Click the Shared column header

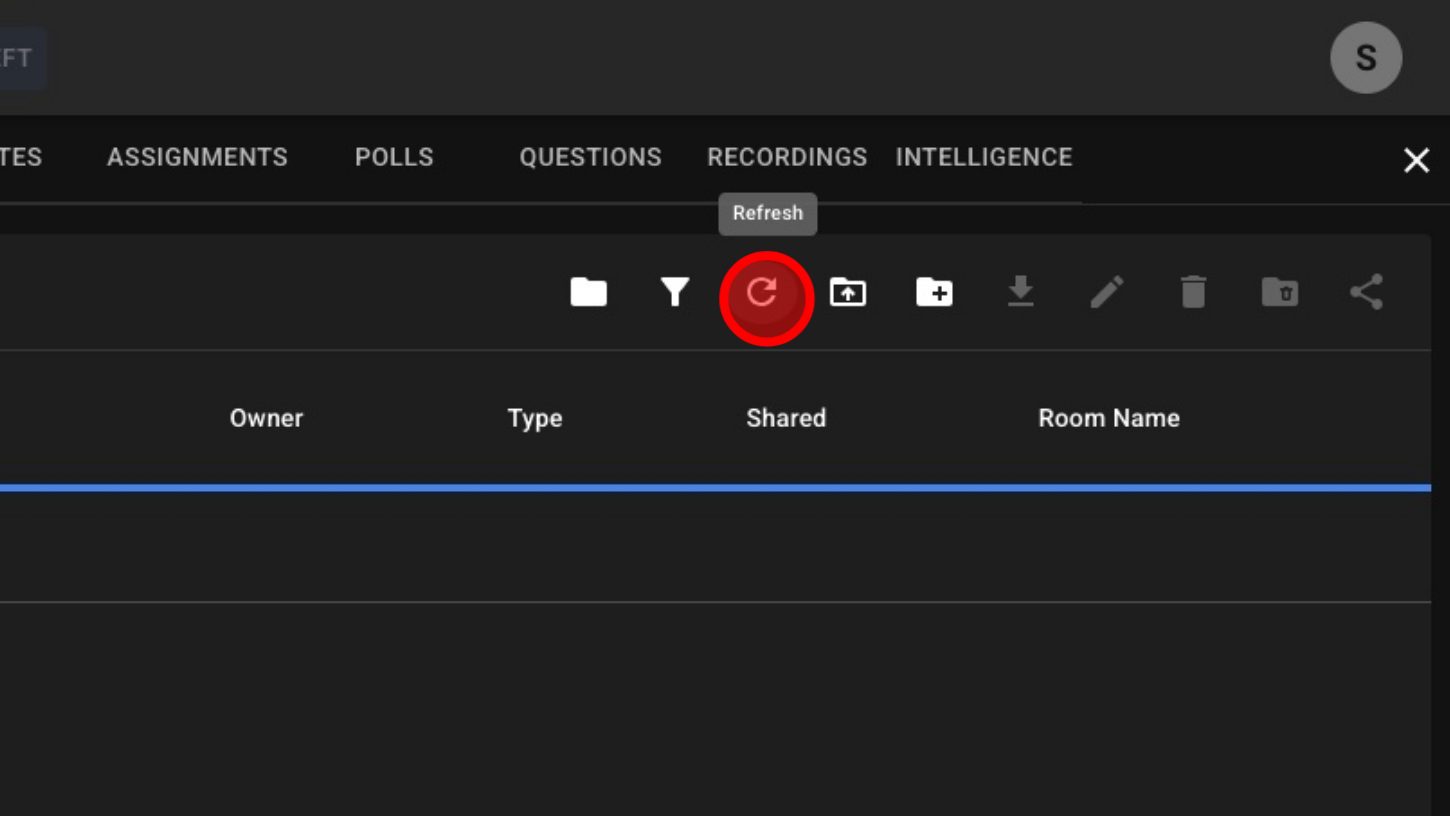pos(786,418)
